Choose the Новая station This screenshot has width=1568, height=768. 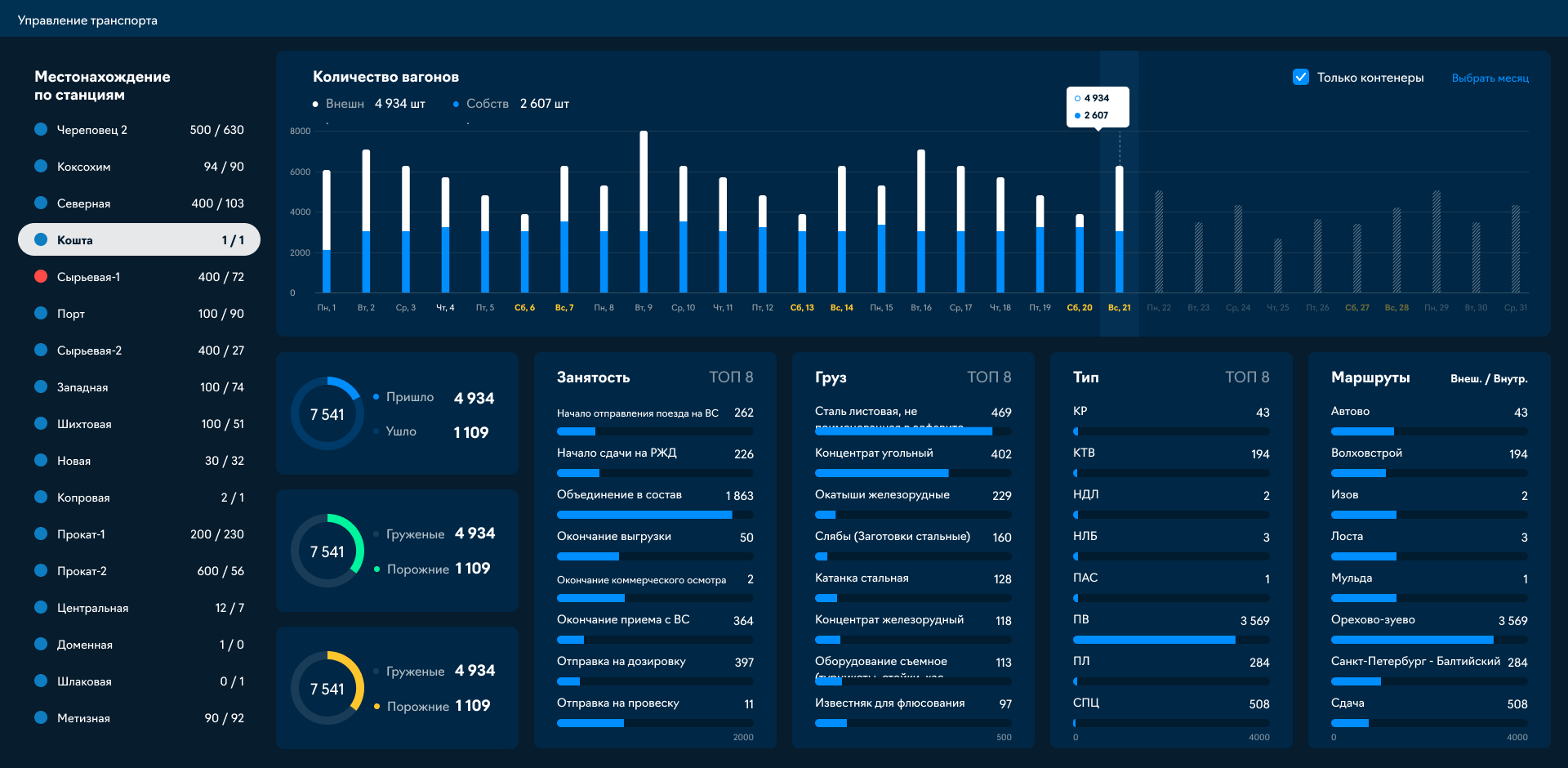[x=139, y=460]
